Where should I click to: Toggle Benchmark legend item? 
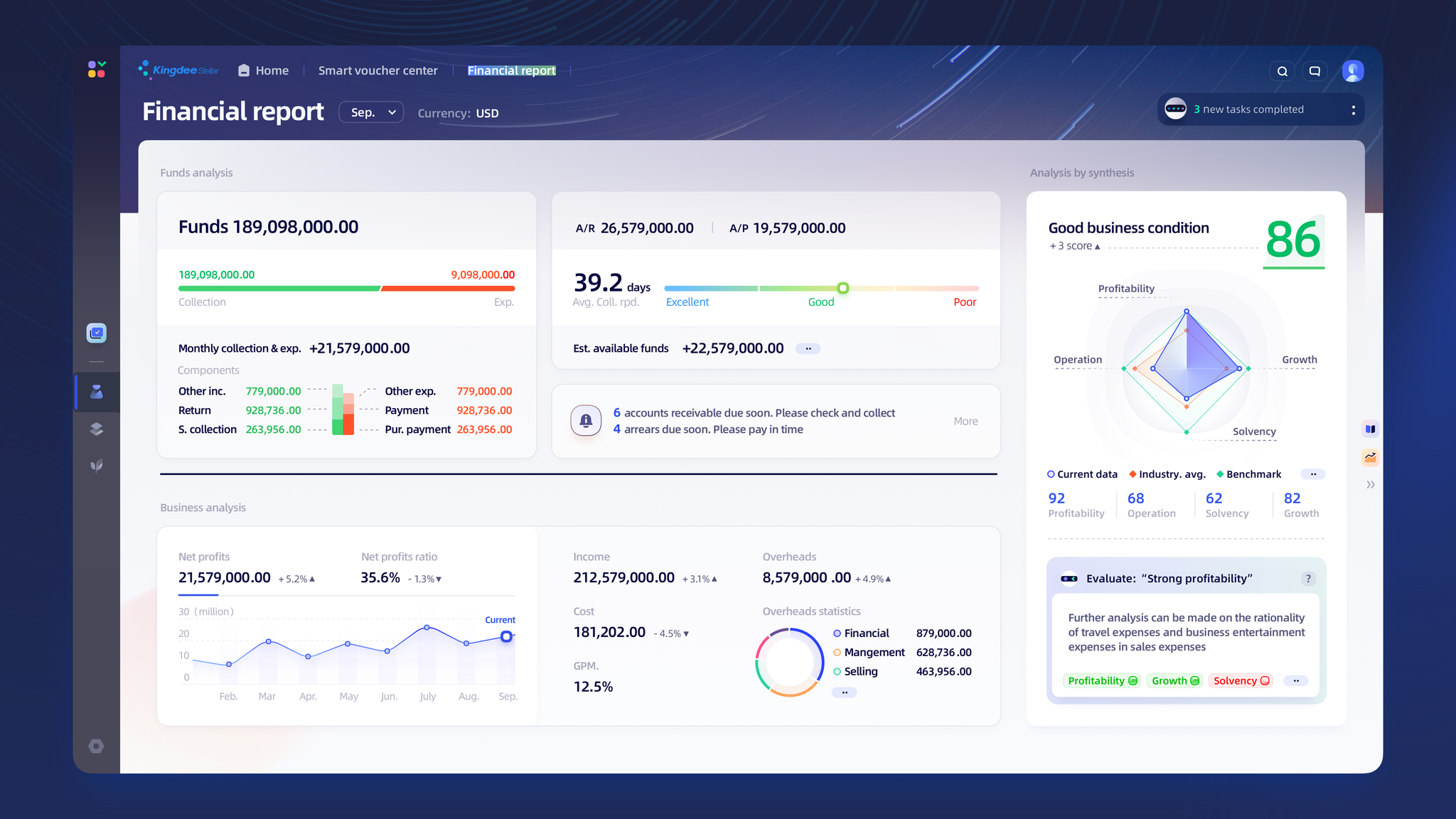click(1249, 474)
